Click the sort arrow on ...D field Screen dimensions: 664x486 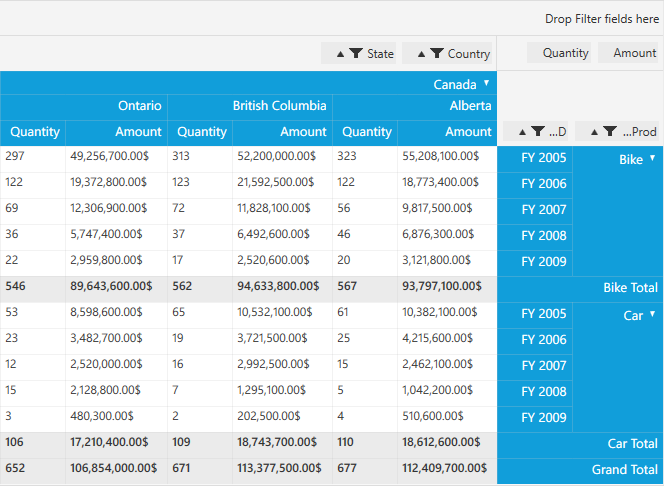522,132
